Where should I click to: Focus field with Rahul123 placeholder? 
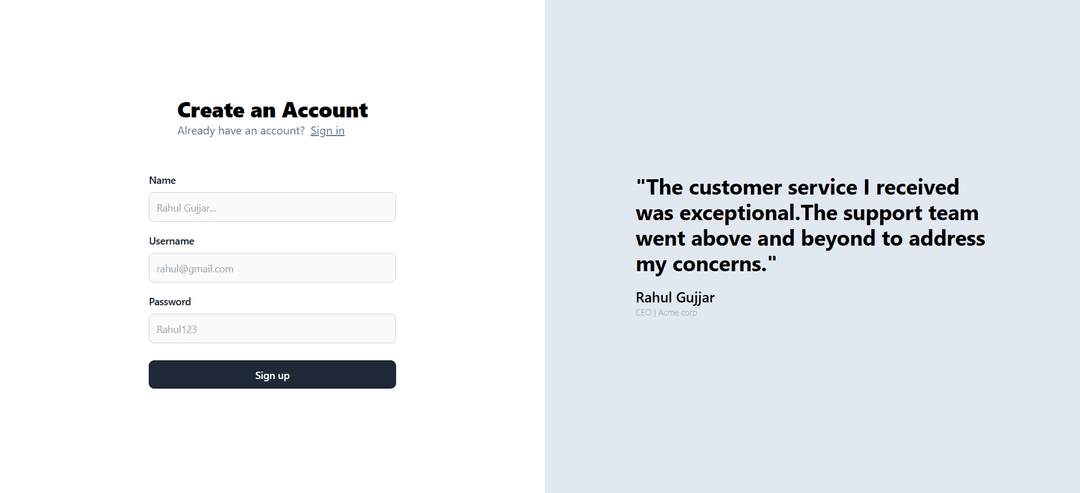click(x=272, y=328)
